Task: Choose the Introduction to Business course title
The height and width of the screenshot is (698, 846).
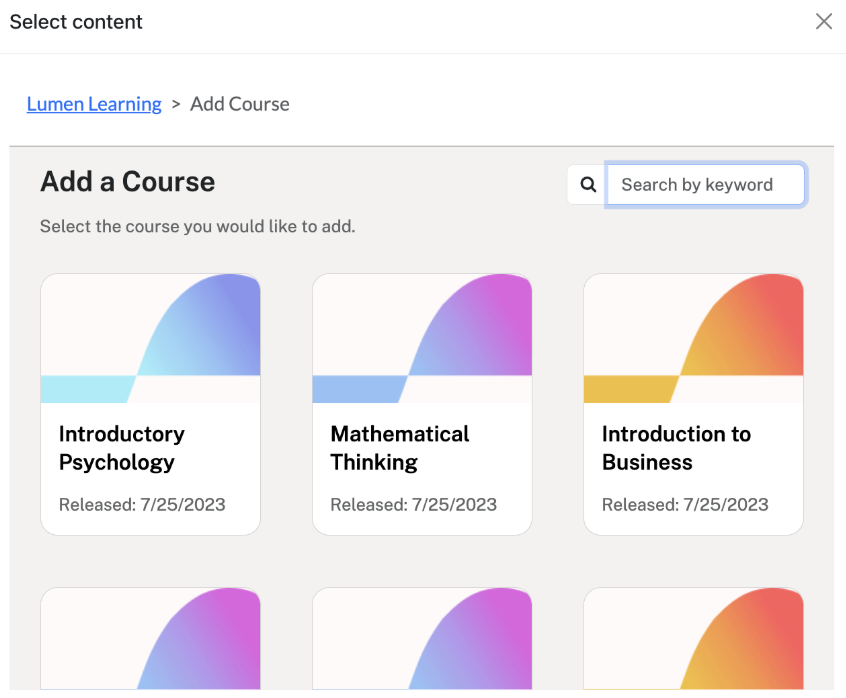Action: [x=676, y=448]
